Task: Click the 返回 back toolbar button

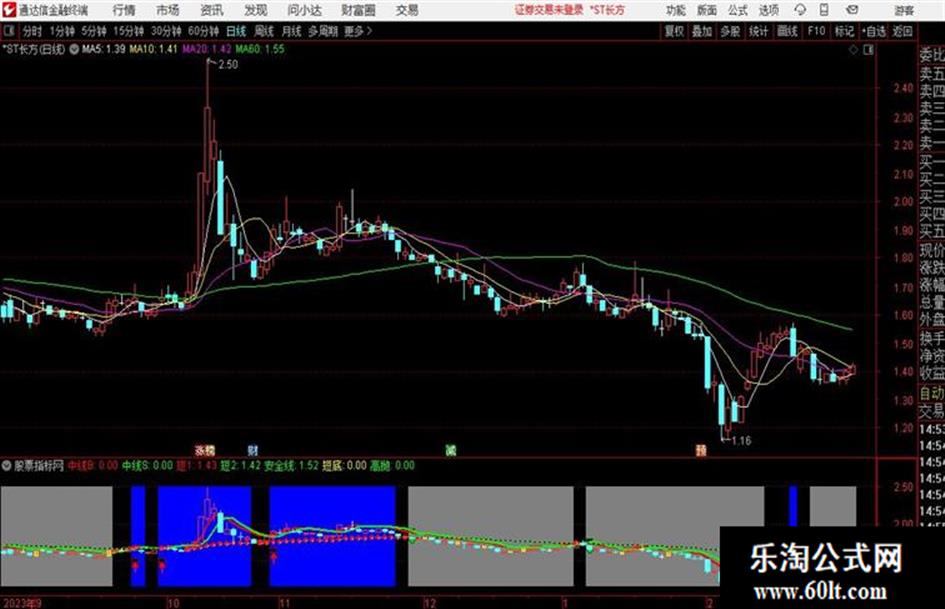Action: (x=902, y=31)
